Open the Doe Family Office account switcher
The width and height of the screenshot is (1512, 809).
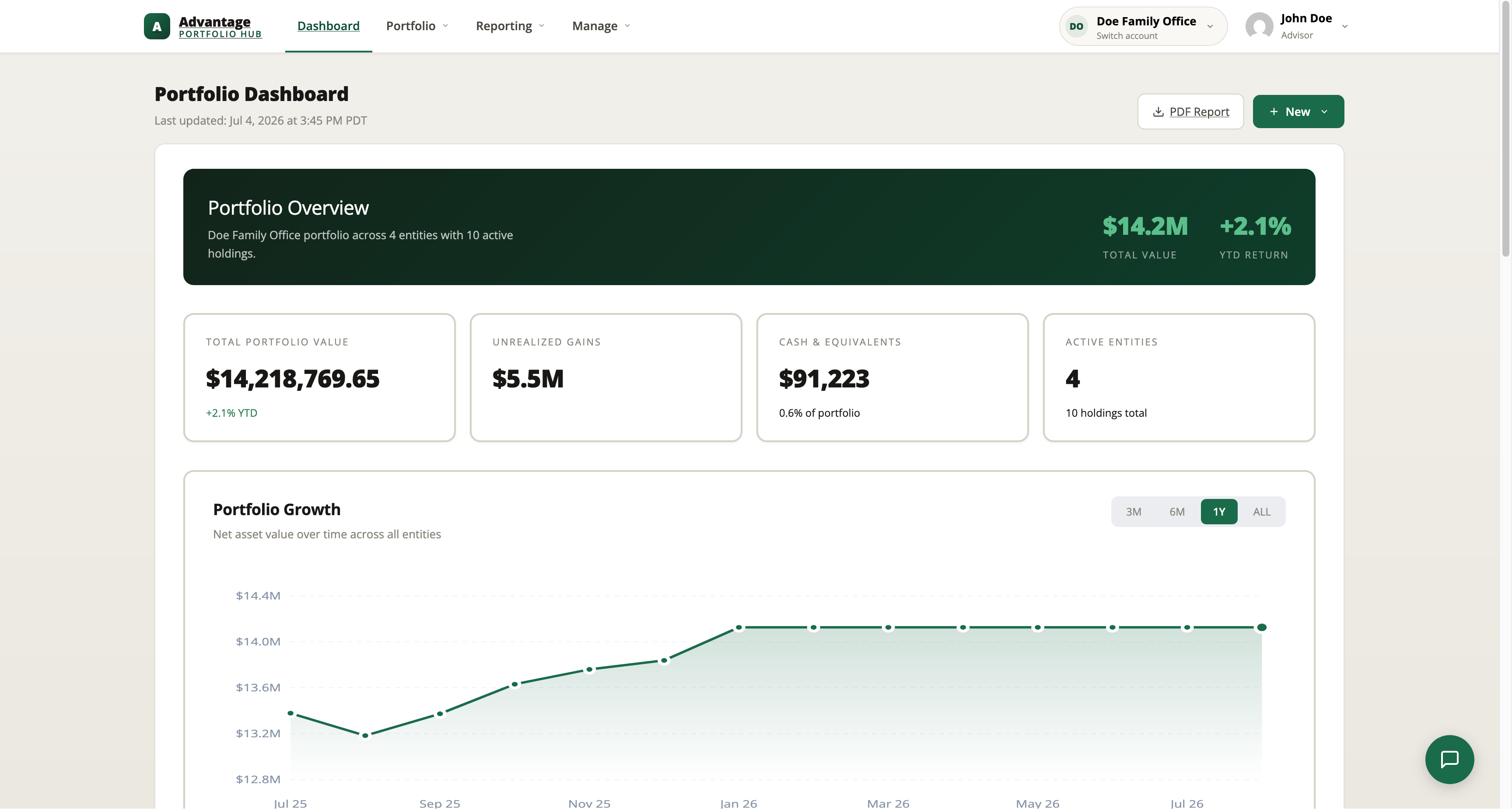click(1143, 26)
